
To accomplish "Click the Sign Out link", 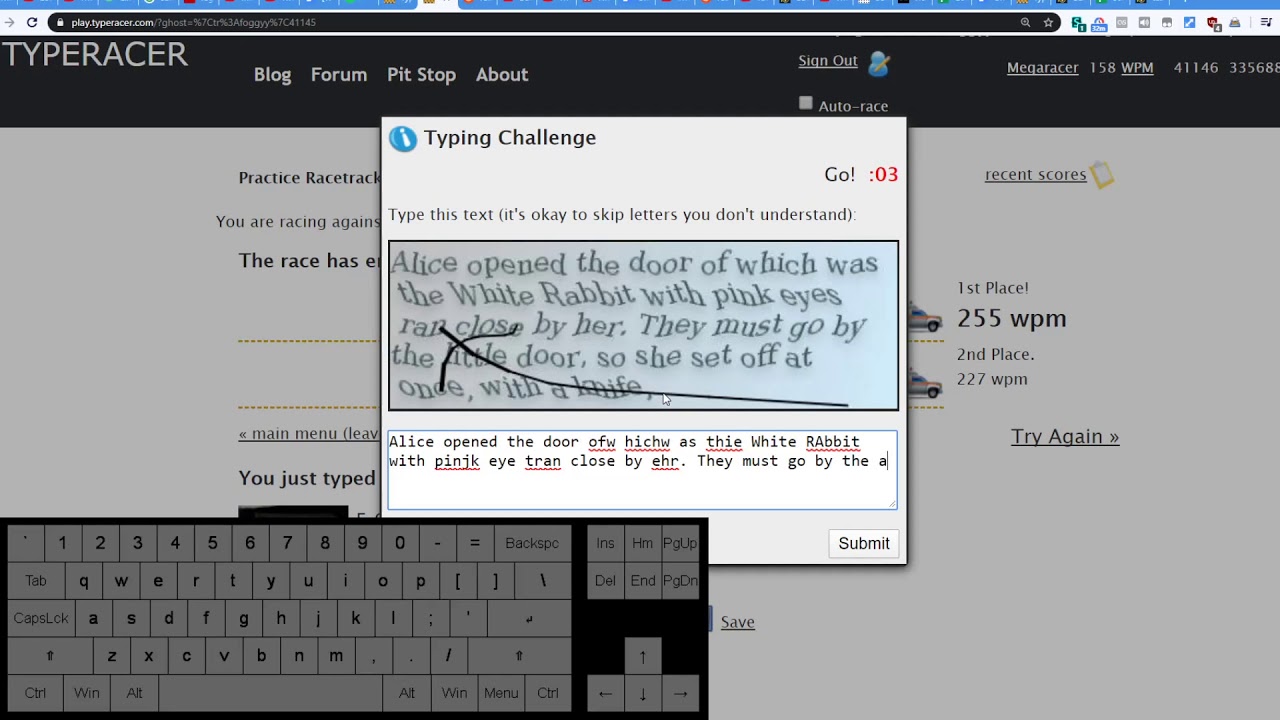I will click(828, 61).
